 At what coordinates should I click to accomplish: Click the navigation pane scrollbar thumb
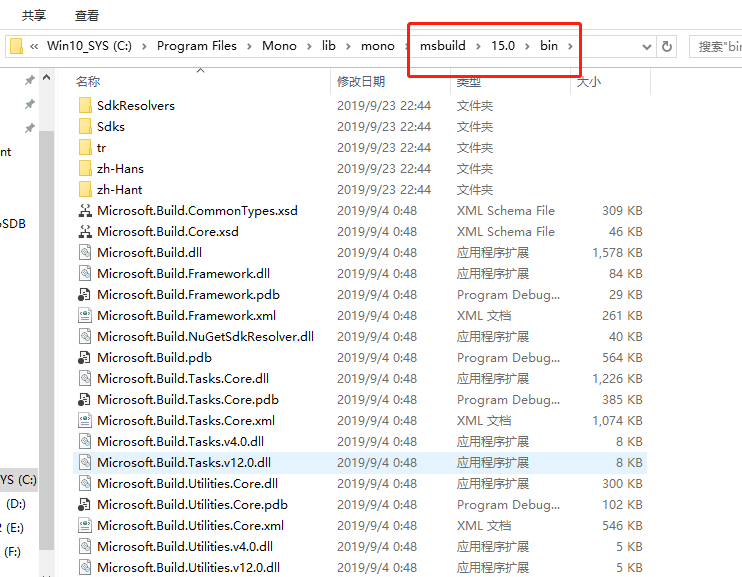(x=46, y=341)
